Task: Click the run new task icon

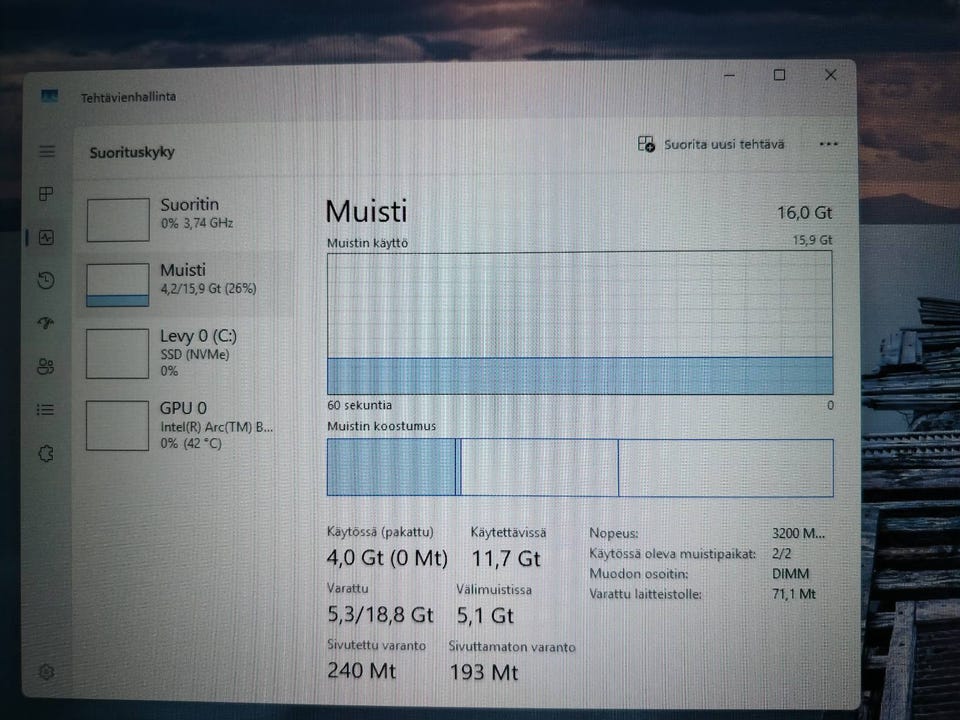Action: (646, 144)
